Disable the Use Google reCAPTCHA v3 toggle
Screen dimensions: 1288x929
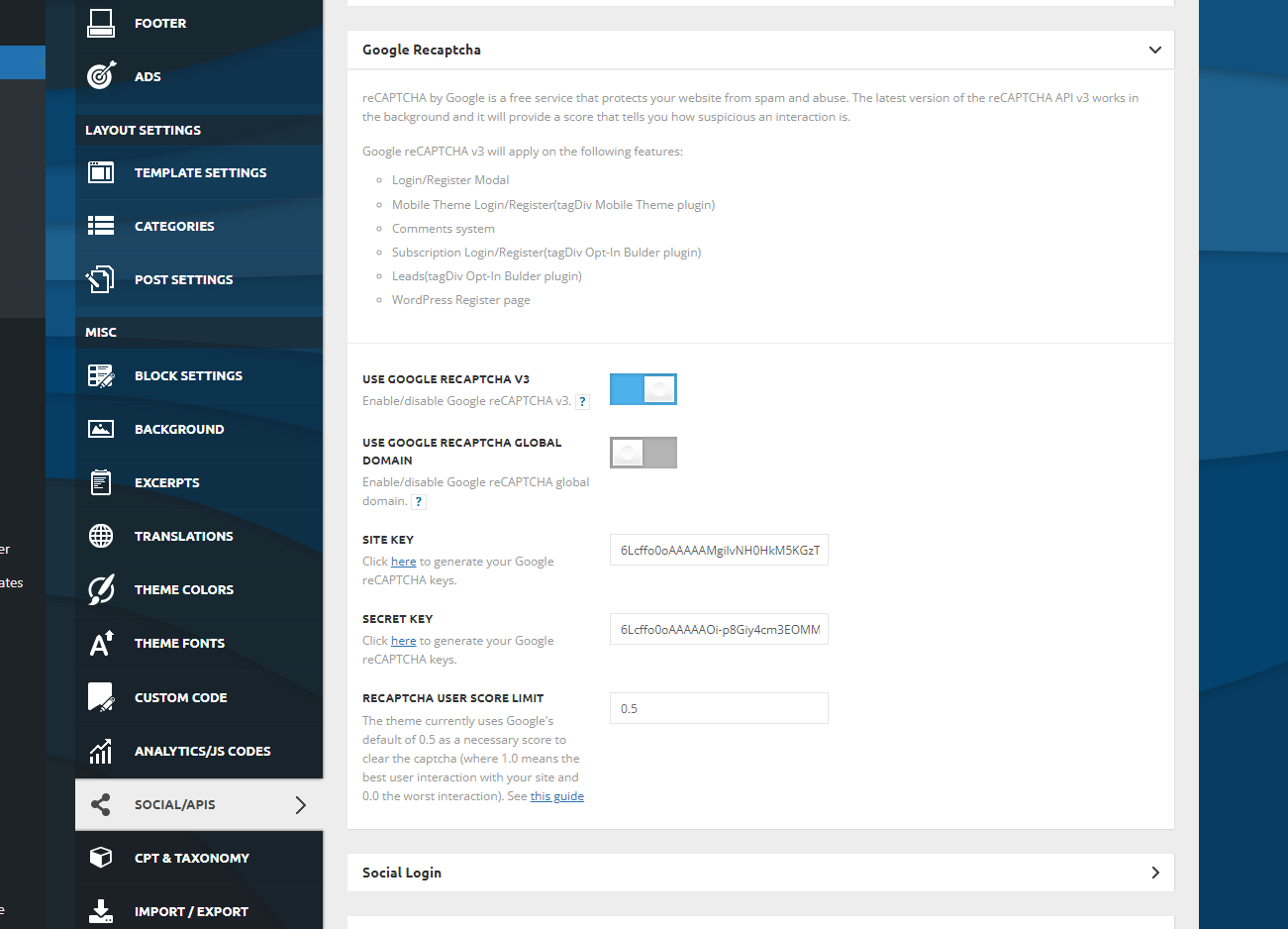point(644,389)
